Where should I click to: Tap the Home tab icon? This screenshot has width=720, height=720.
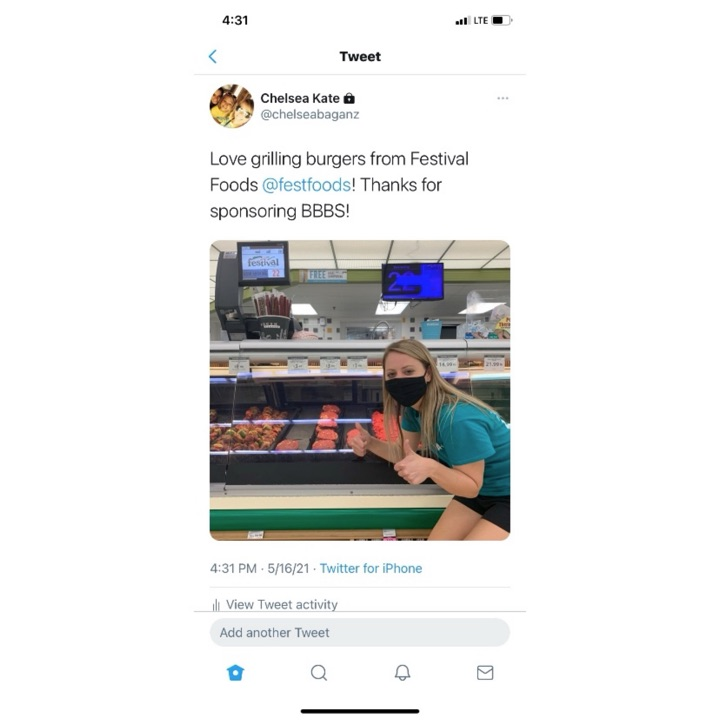tap(236, 673)
